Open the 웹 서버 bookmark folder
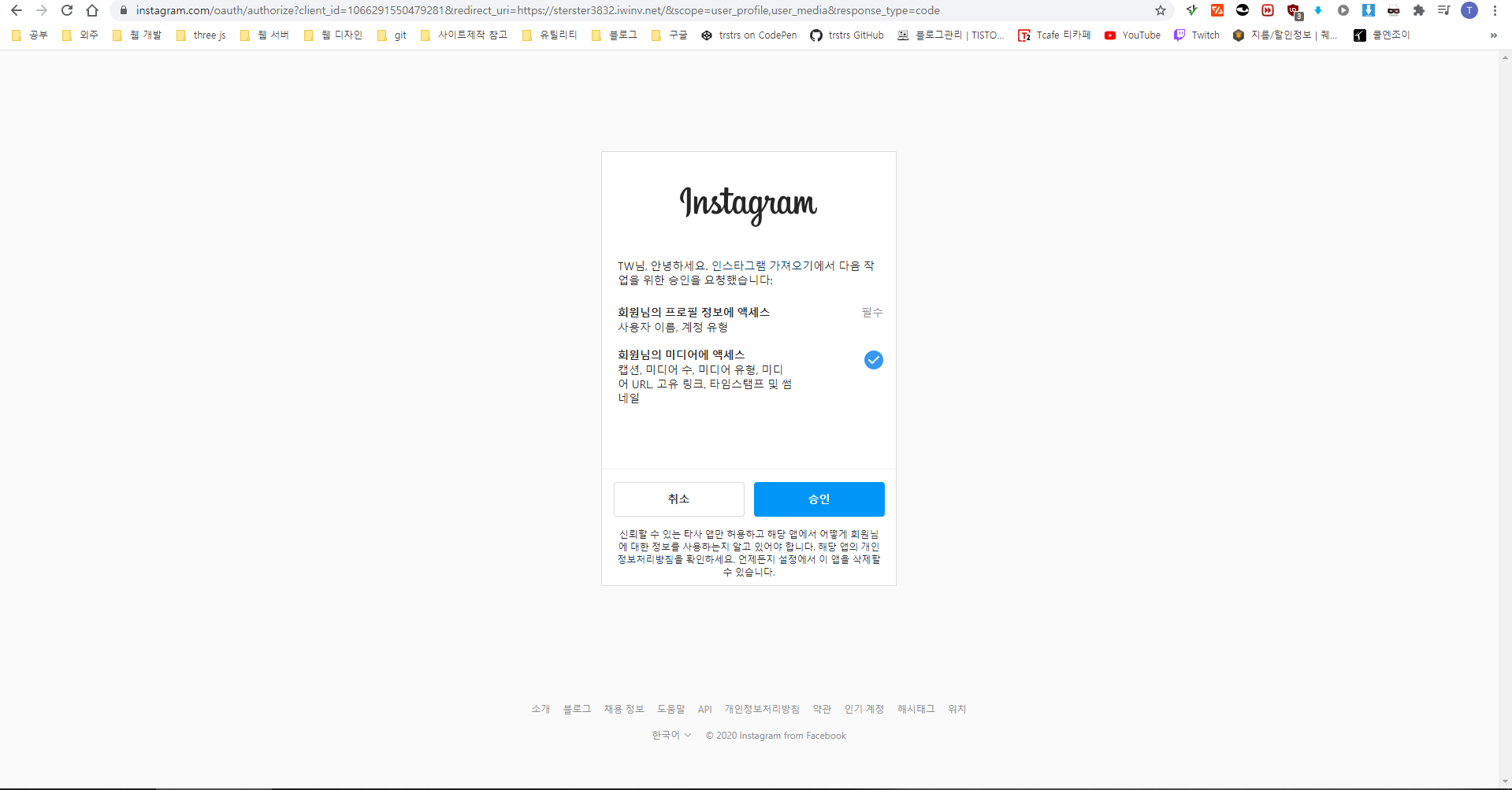 click(x=265, y=35)
